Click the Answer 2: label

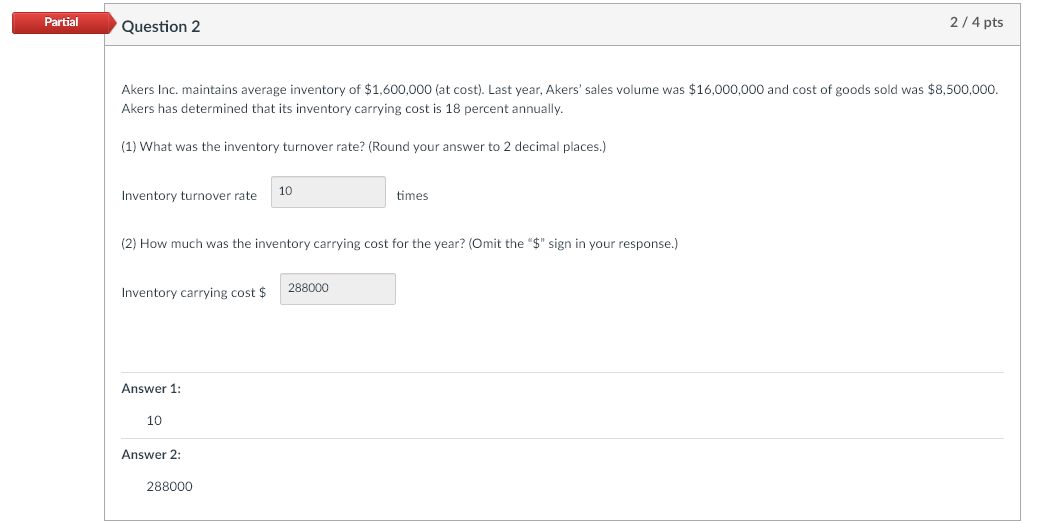(151, 455)
